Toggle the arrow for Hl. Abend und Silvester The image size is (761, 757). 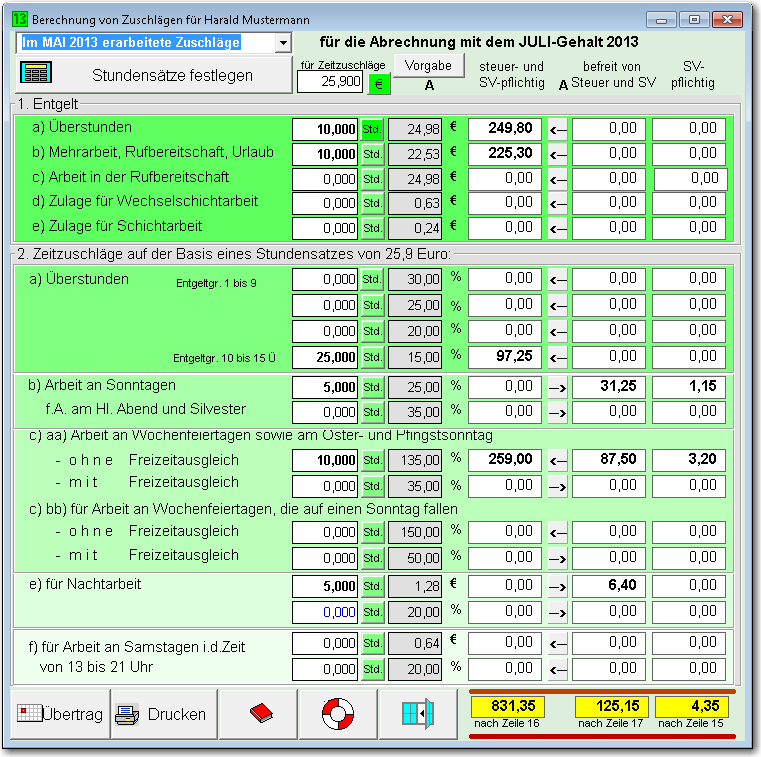coord(558,412)
